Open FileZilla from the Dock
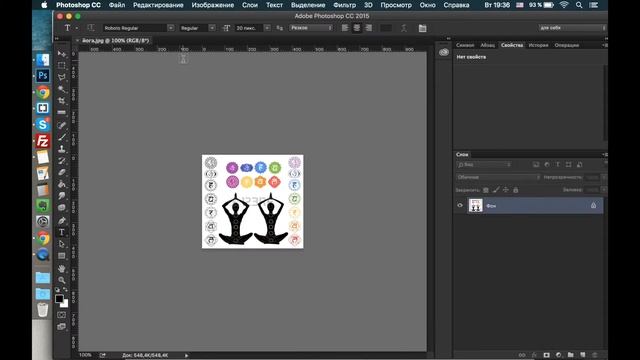Image resolution: width=640 pixels, height=360 pixels. (x=42, y=141)
